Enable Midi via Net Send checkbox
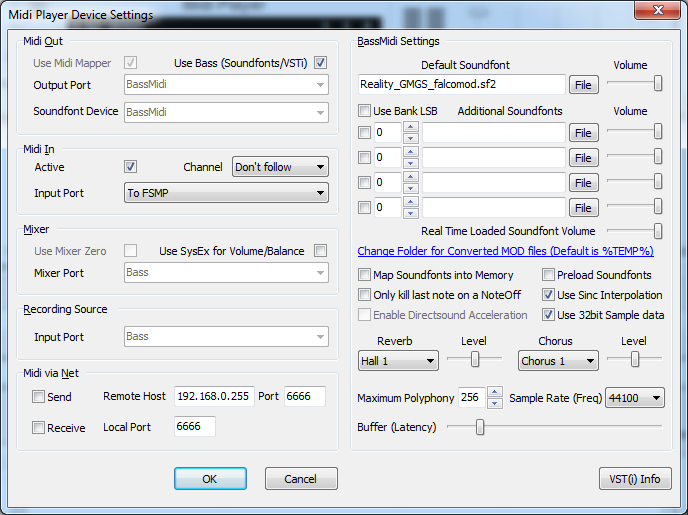Image resolution: width=688 pixels, height=515 pixels. [38, 397]
